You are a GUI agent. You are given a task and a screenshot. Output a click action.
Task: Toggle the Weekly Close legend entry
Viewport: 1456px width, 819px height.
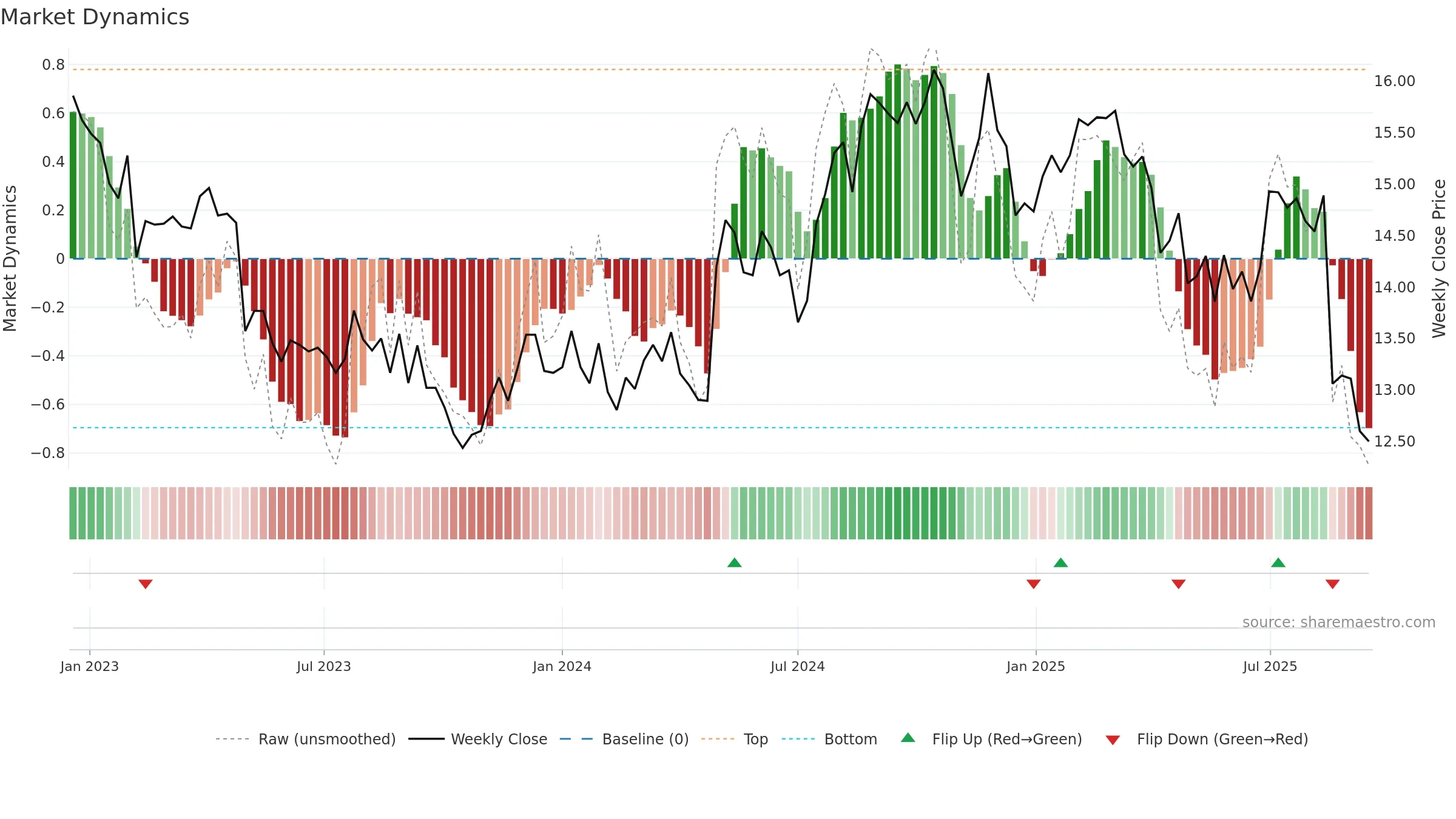click(477, 739)
